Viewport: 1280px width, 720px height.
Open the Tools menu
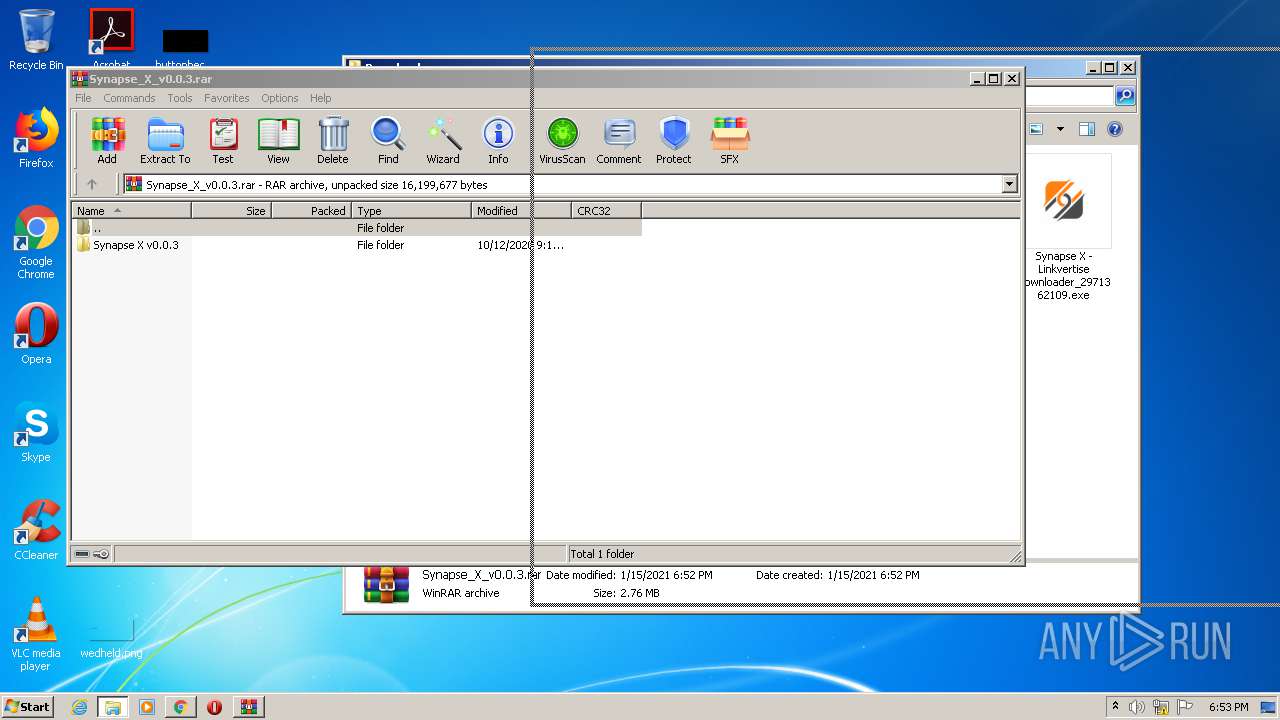point(180,98)
